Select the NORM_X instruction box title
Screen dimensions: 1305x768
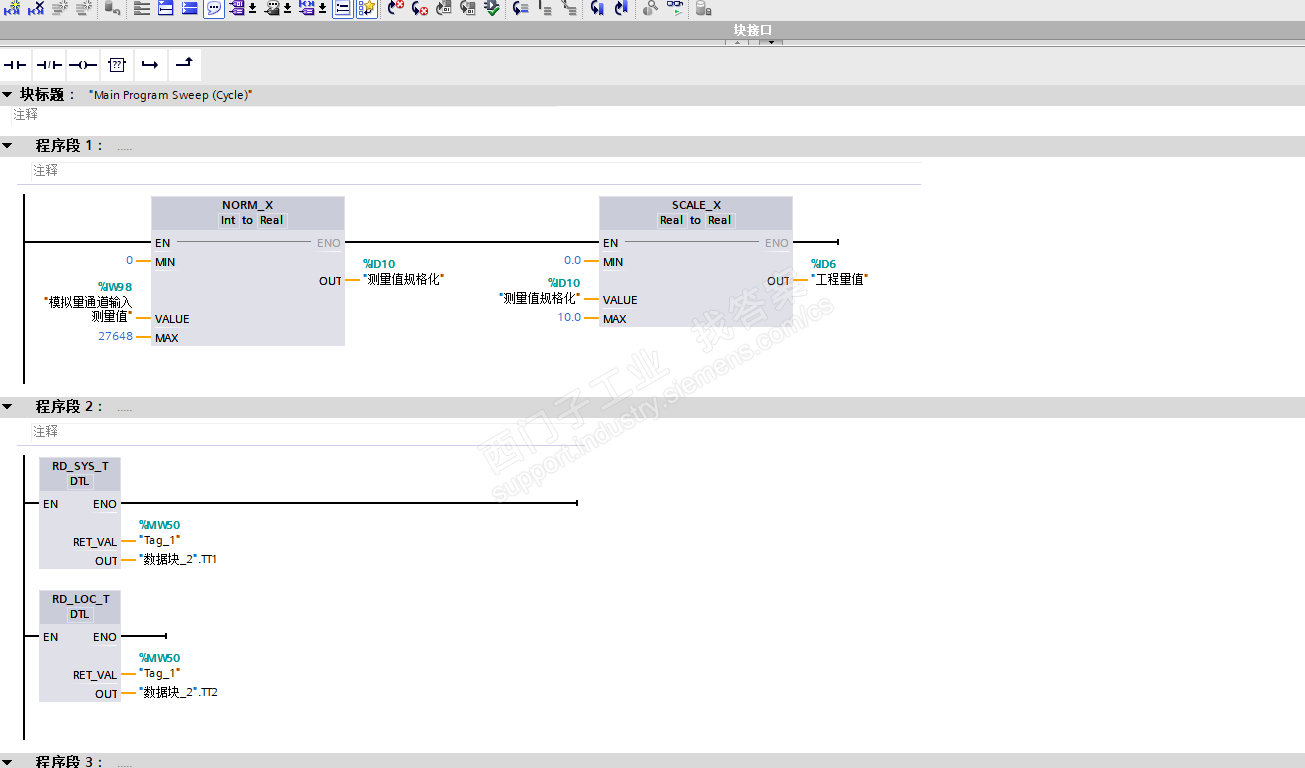(x=248, y=205)
